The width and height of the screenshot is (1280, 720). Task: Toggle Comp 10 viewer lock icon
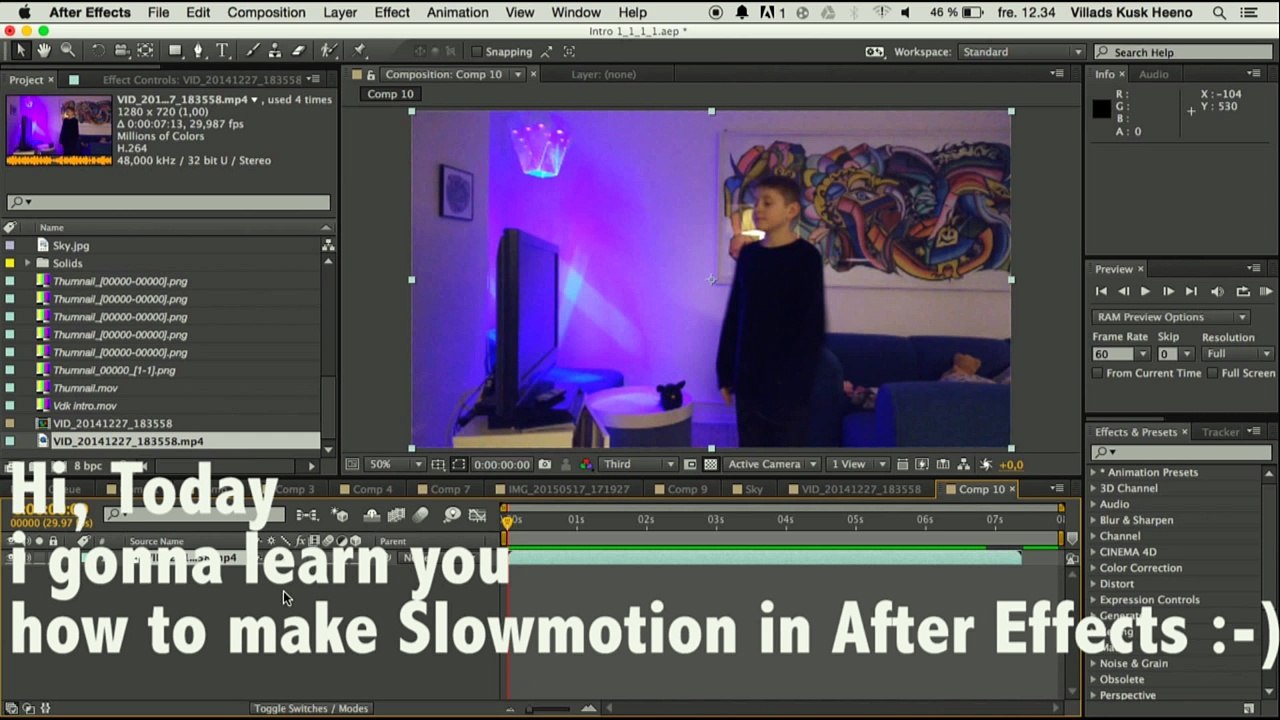point(371,75)
